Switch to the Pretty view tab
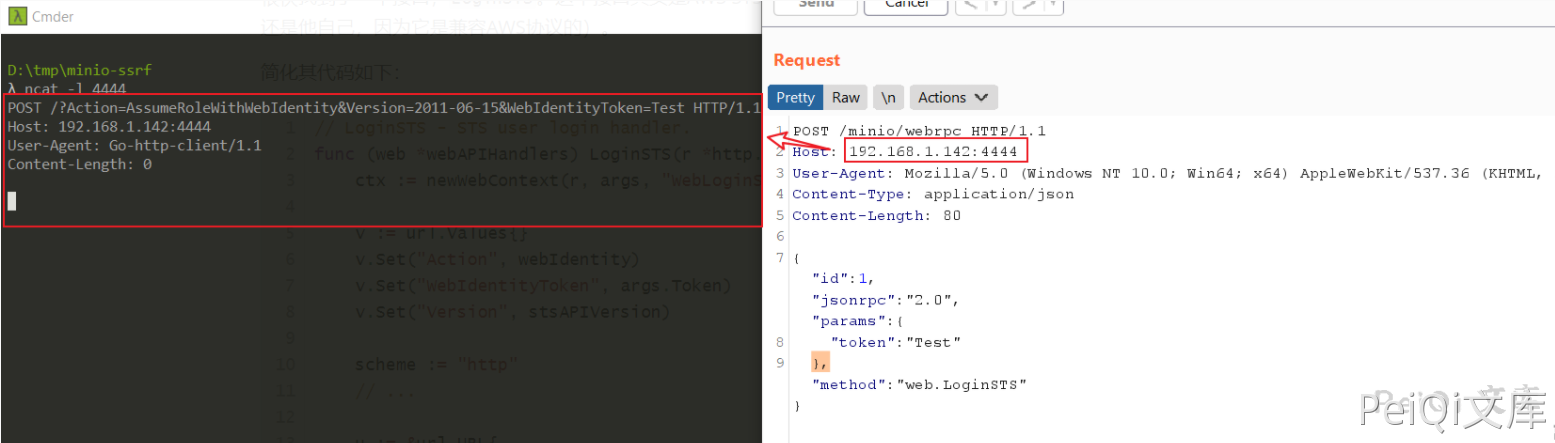 795,97
